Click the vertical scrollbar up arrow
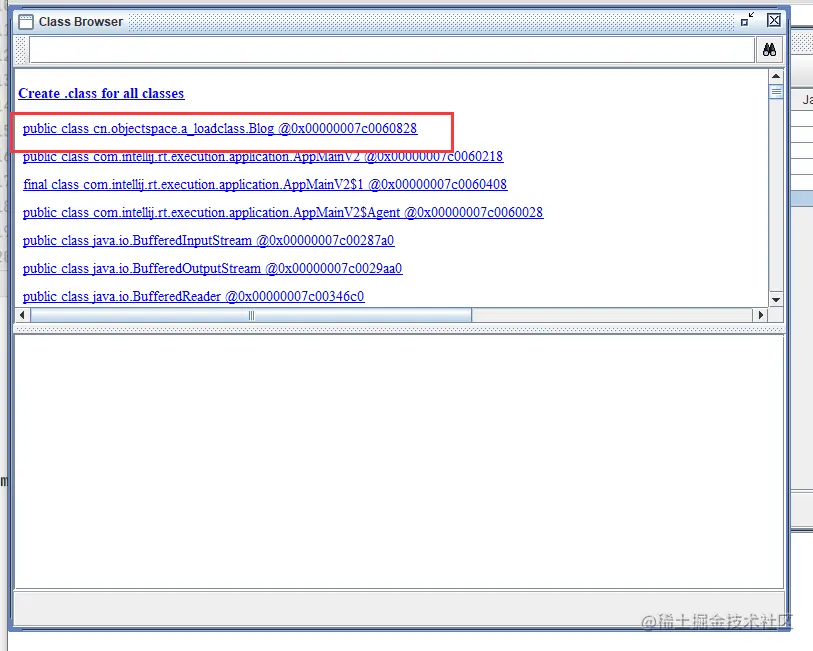Viewport: 813px width, 651px height. tap(776, 76)
